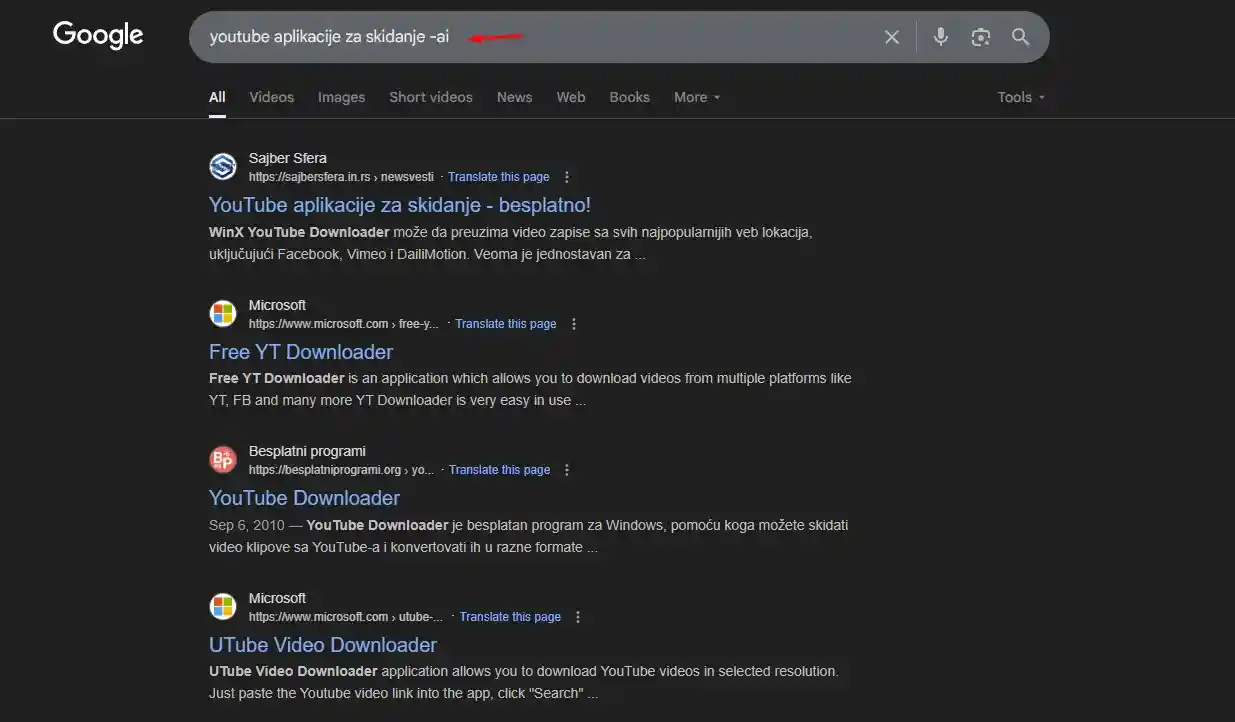Click the microsoft.com › free-y... URL text

(344, 324)
